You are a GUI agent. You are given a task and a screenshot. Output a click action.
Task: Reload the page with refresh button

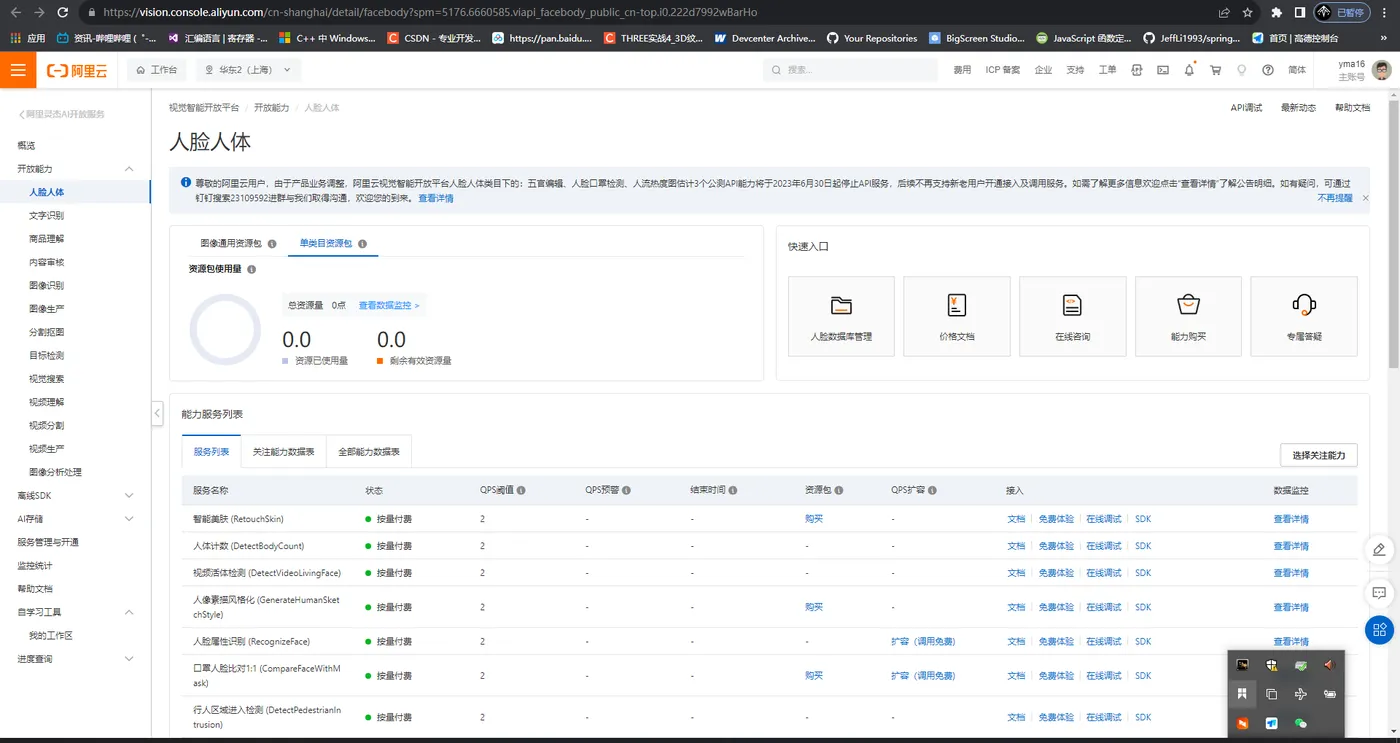[63, 13]
